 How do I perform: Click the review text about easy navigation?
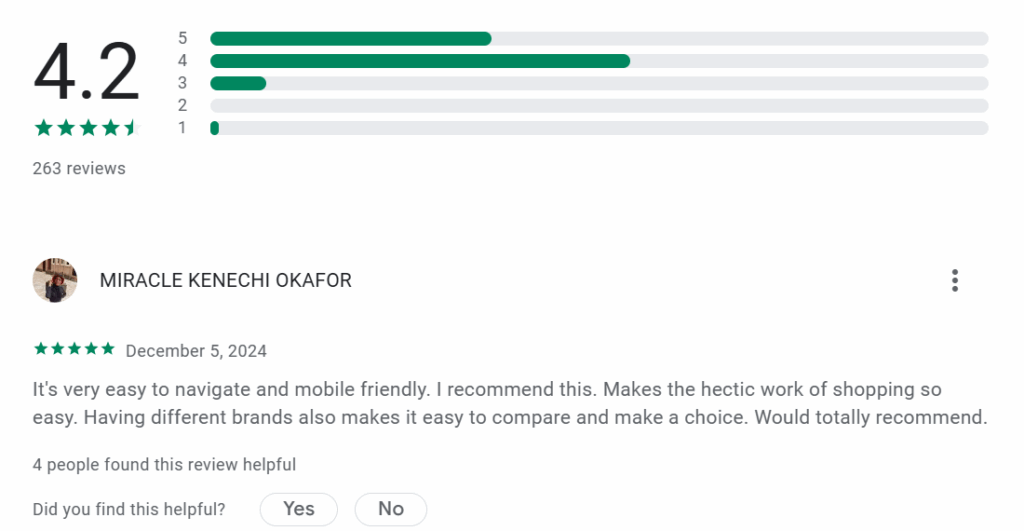[x=510, y=403]
